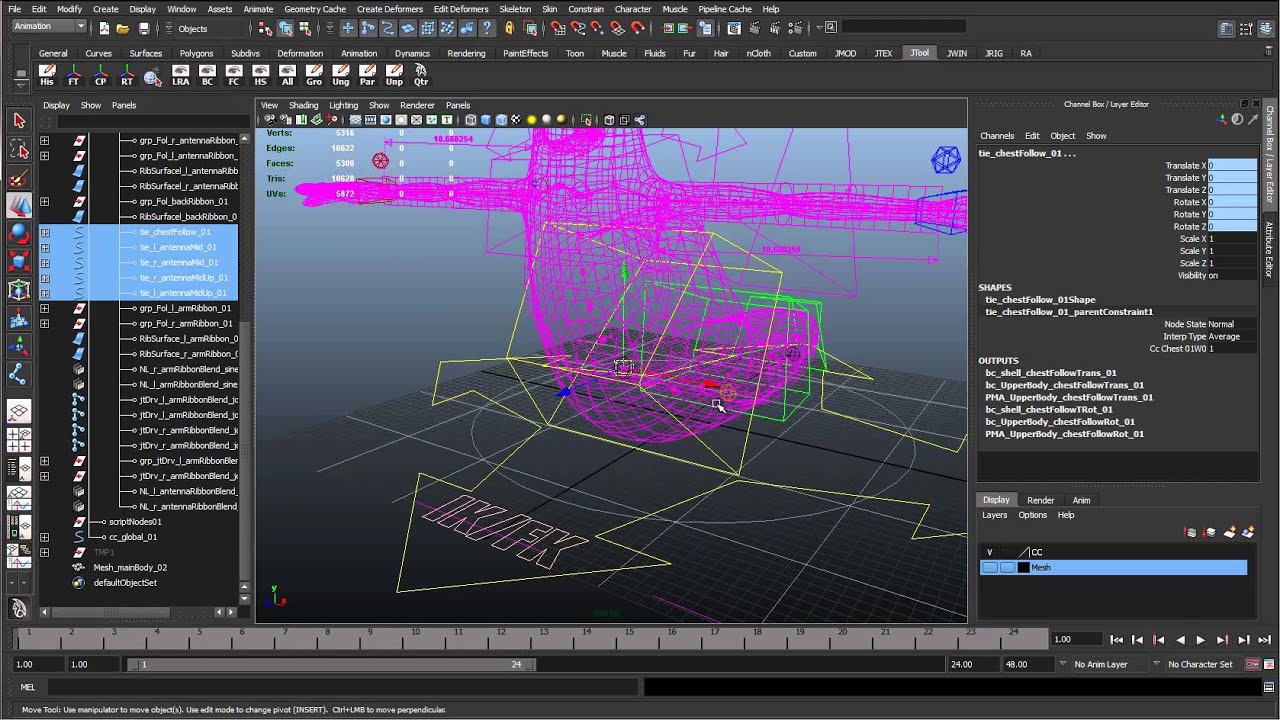Open the viewport Shading menu
The height and width of the screenshot is (720, 1280).
coord(303,105)
